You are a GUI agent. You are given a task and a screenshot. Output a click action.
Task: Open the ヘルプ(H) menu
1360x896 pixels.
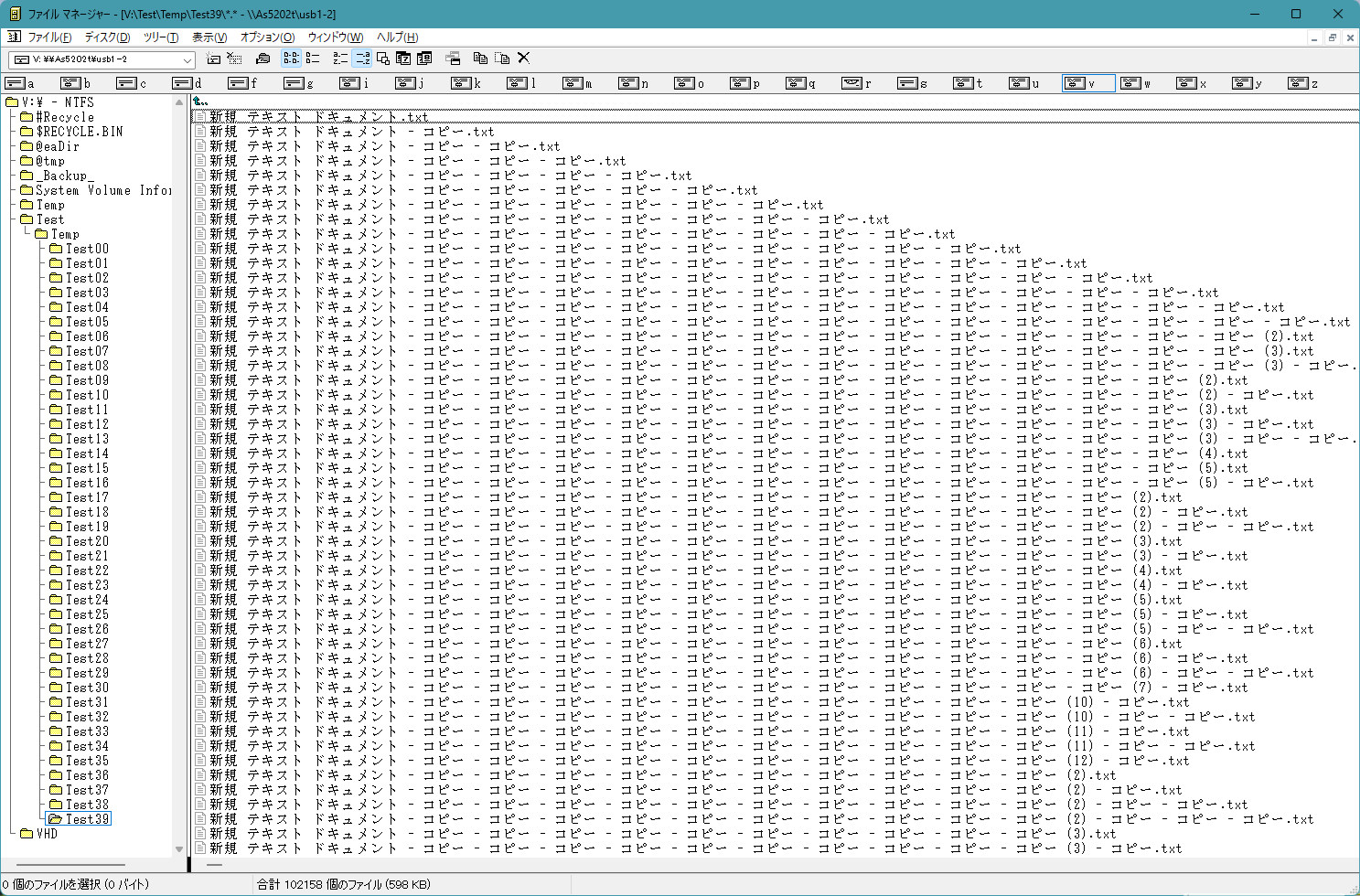398,37
